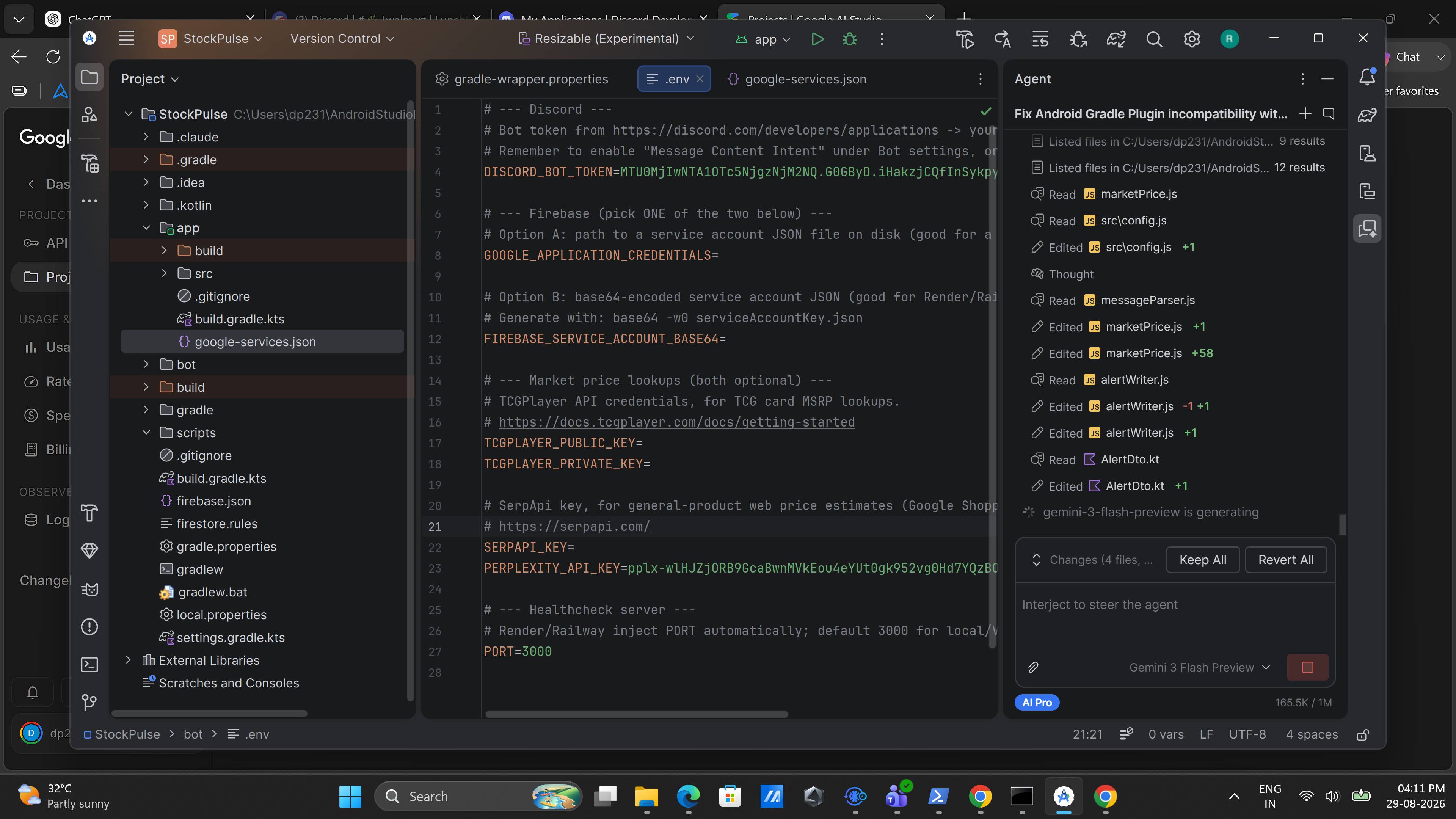Collapse the app module folder
The image size is (1456, 819).
pyautogui.click(x=146, y=228)
